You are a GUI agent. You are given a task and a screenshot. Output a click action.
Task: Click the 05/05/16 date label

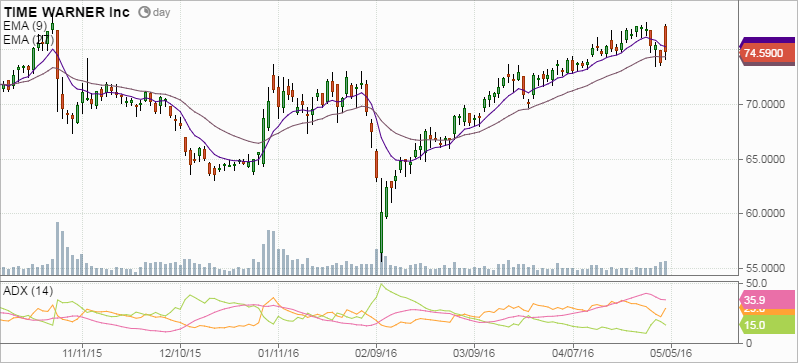tap(671, 352)
